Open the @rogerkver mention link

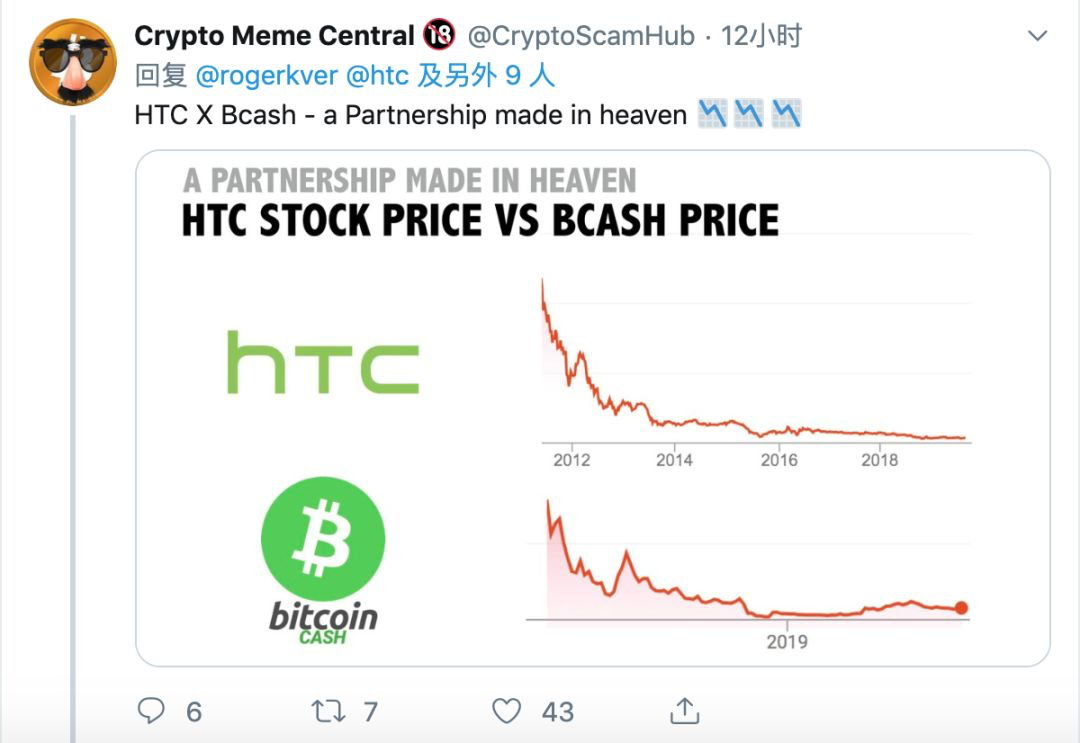pyautogui.click(x=266, y=75)
